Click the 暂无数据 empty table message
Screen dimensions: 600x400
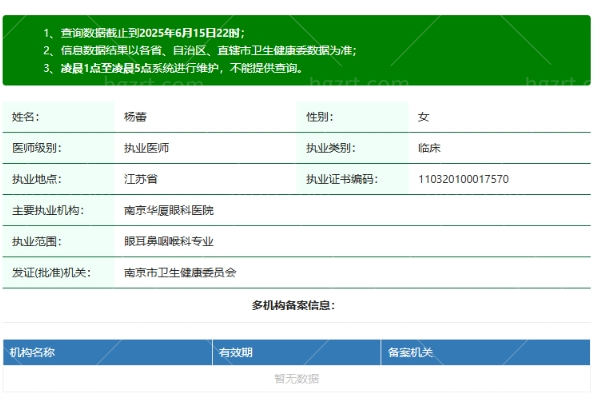[297, 379]
